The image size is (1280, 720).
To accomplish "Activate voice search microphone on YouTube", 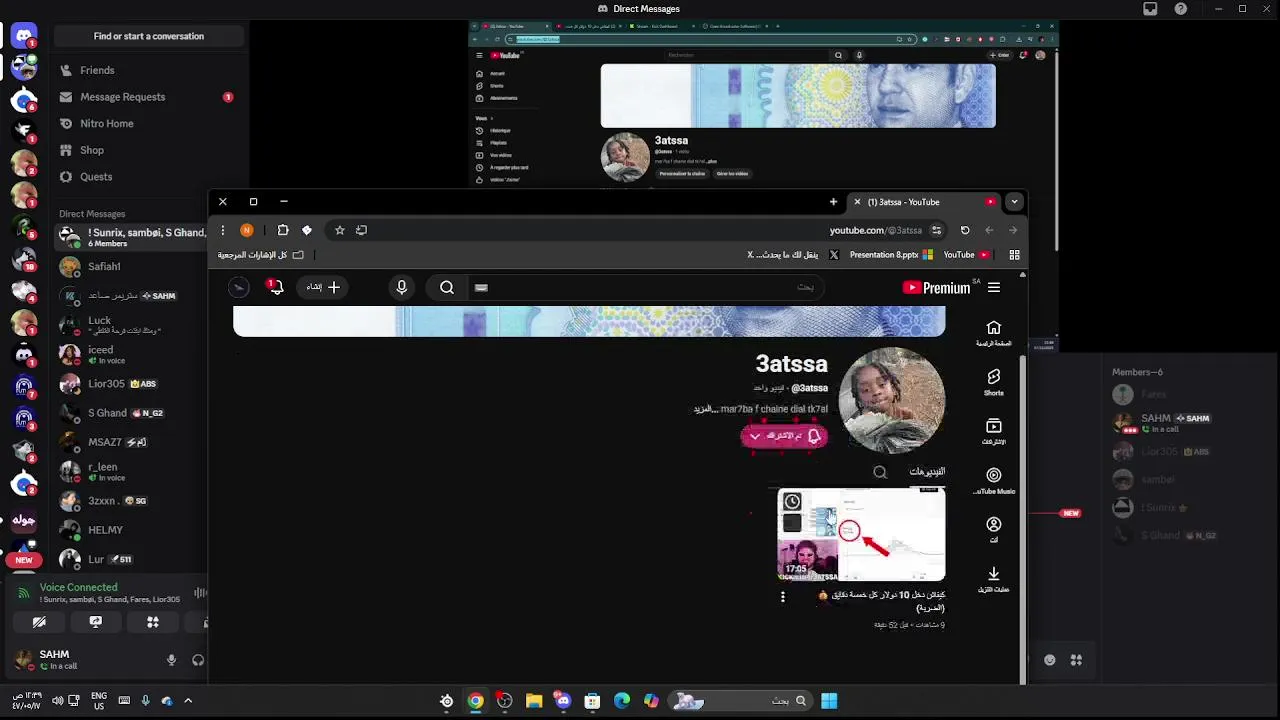I will 402,288.
